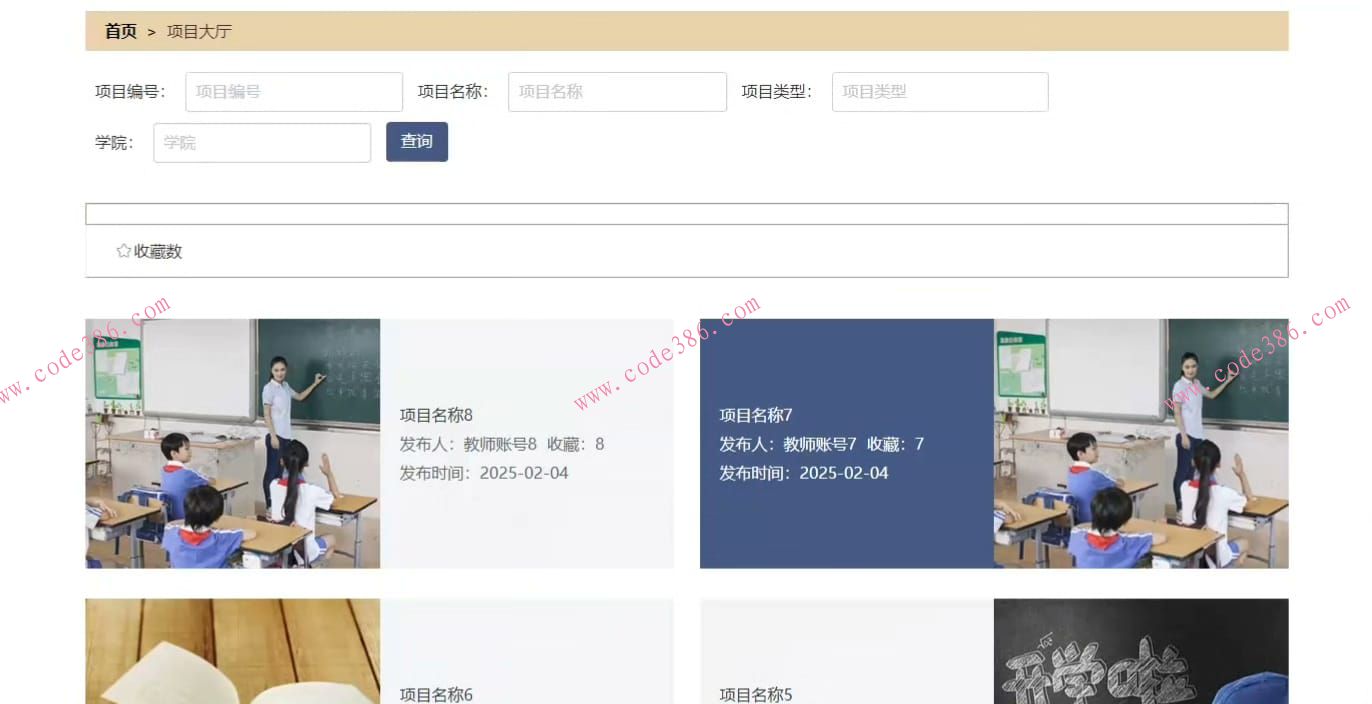
Task: Click the star icon next to 收藏数
Action: tap(122, 251)
